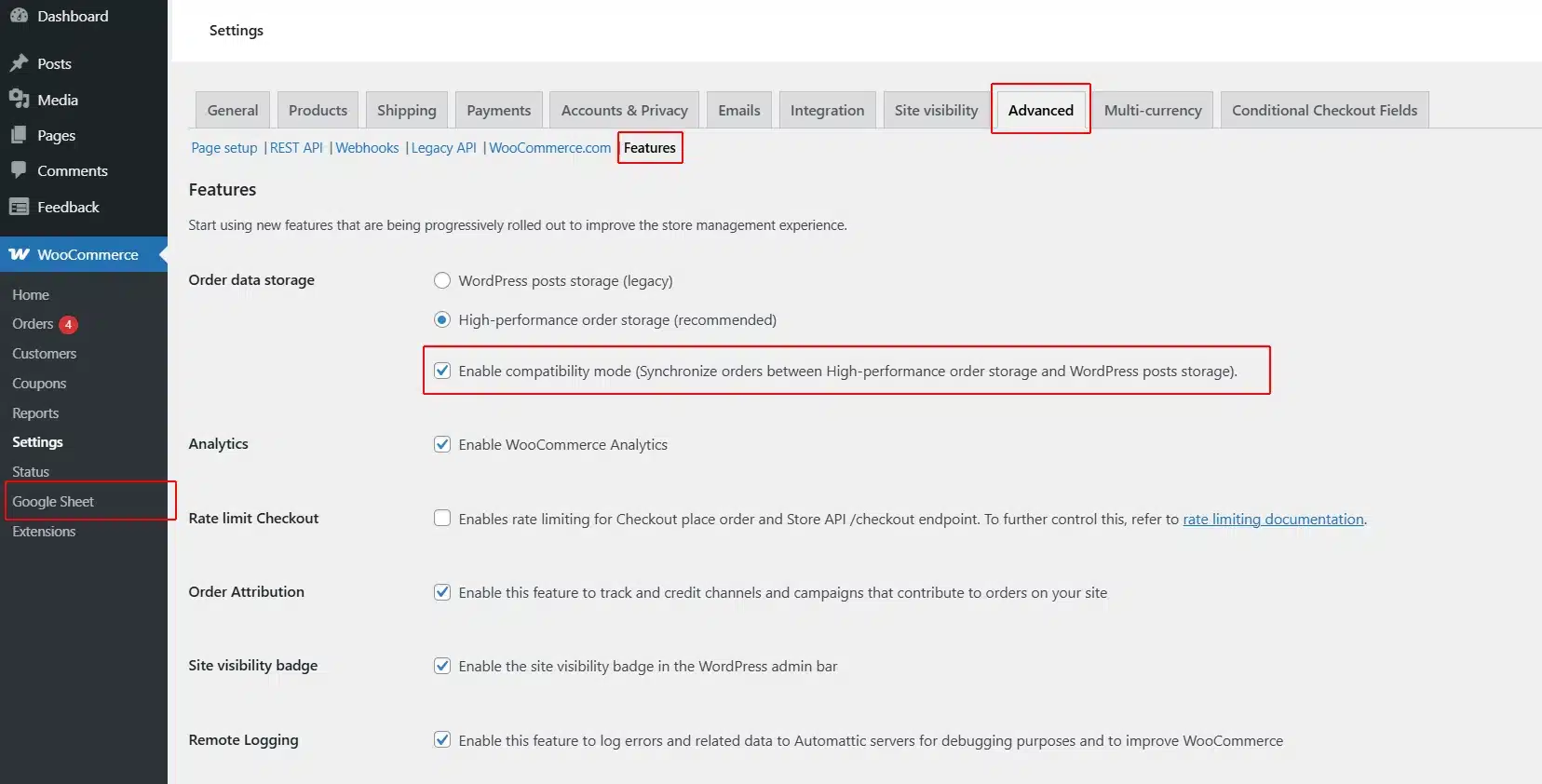Click the Posts pushpin icon

click(x=19, y=63)
